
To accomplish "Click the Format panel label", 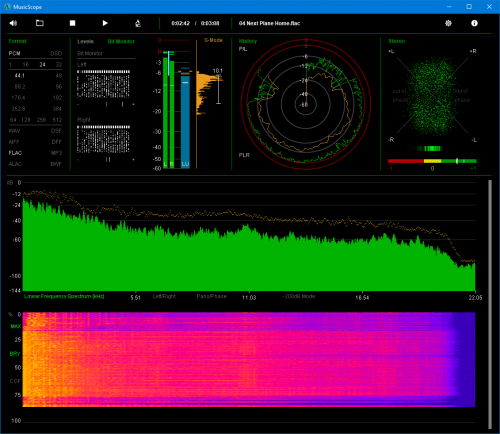I will 17,41.
